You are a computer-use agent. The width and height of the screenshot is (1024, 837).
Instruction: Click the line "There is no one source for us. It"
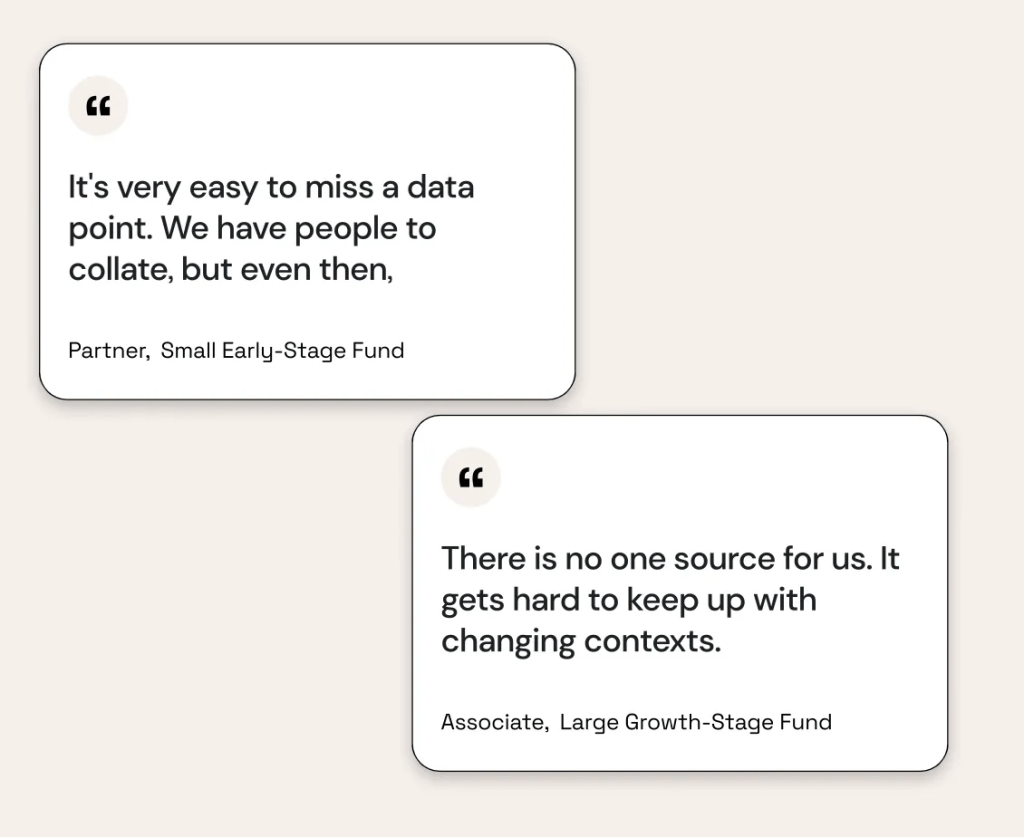click(670, 558)
